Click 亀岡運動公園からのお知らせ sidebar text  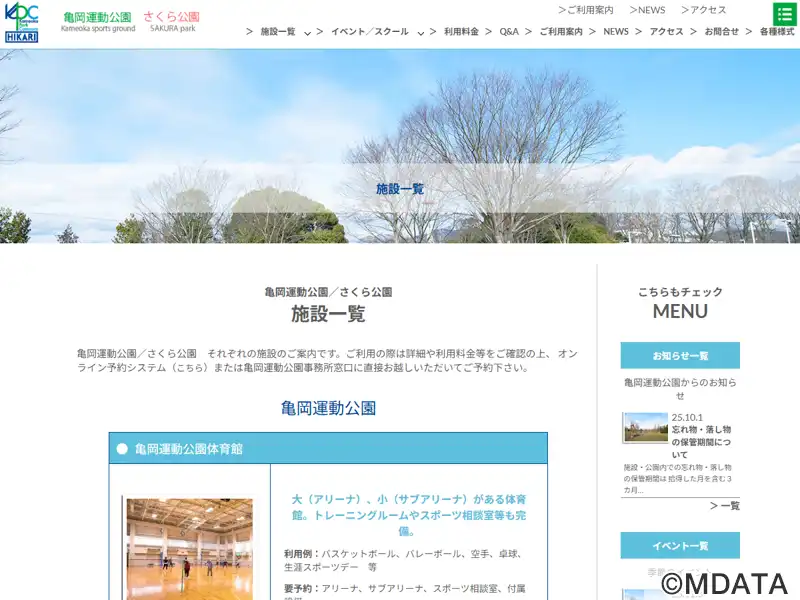pos(680,388)
